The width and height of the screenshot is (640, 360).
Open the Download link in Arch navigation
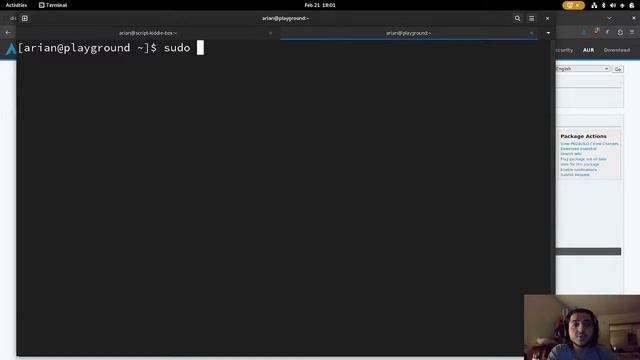(617, 50)
